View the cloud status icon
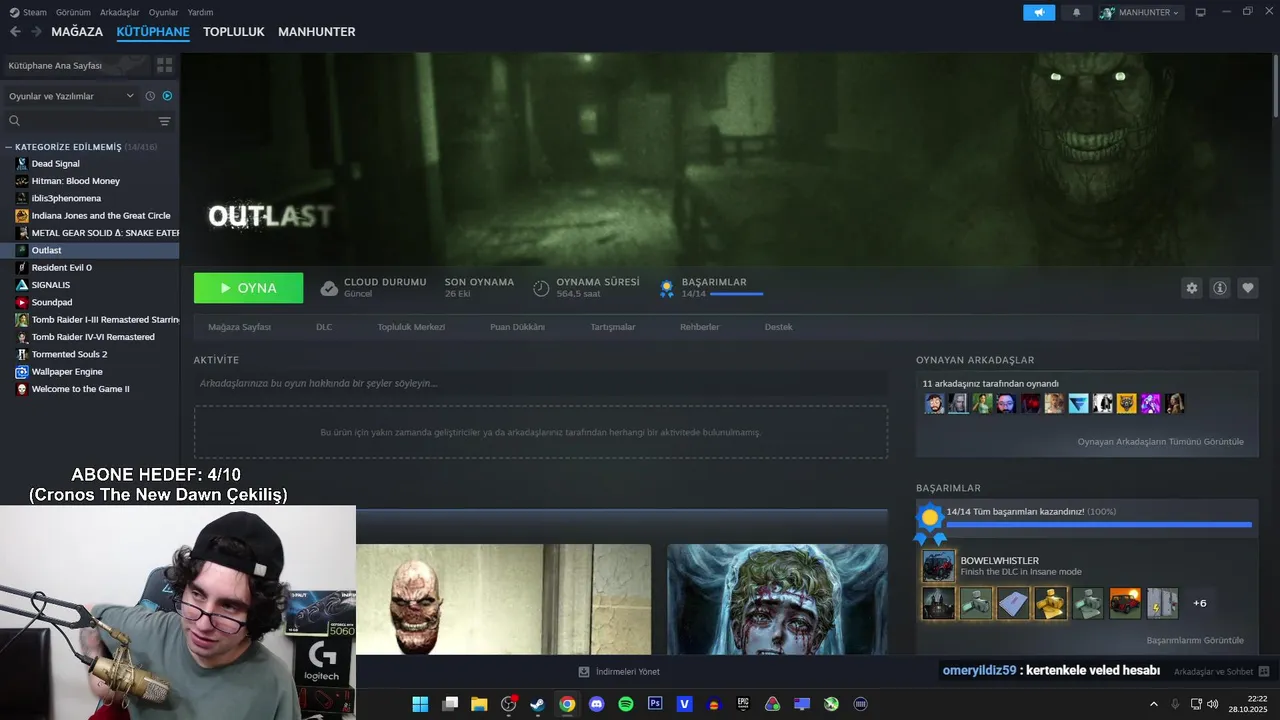 coord(329,288)
